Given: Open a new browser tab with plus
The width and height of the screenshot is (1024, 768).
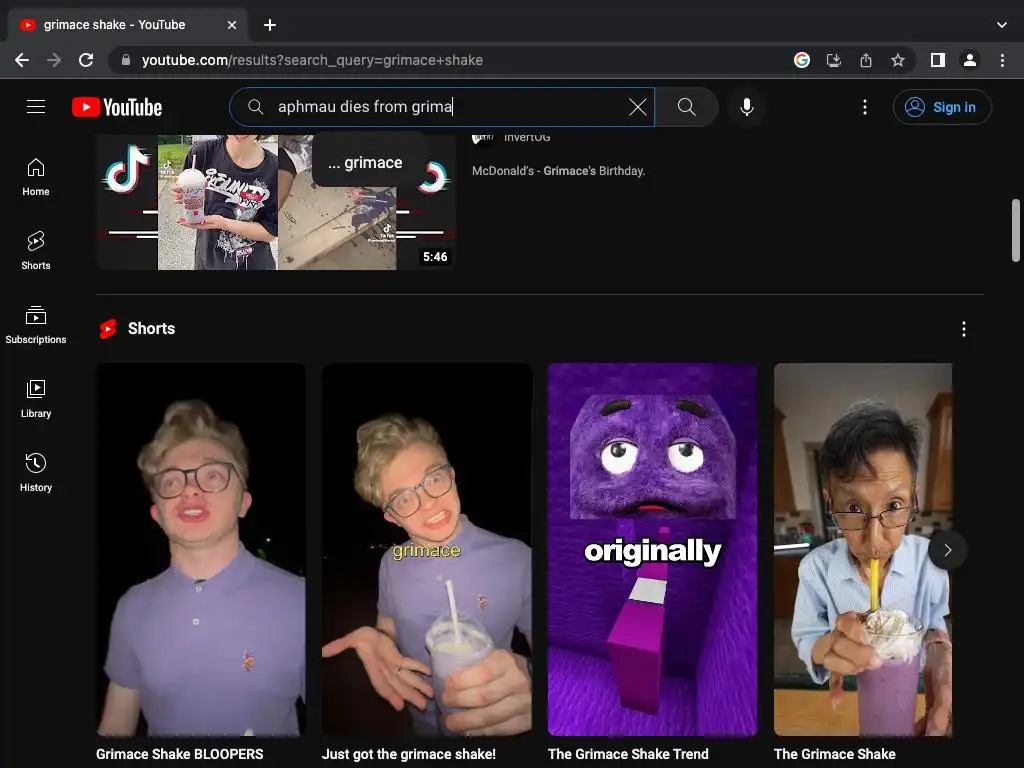Looking at the screenshot, I should pyautogui.click(x=270, y=25).
